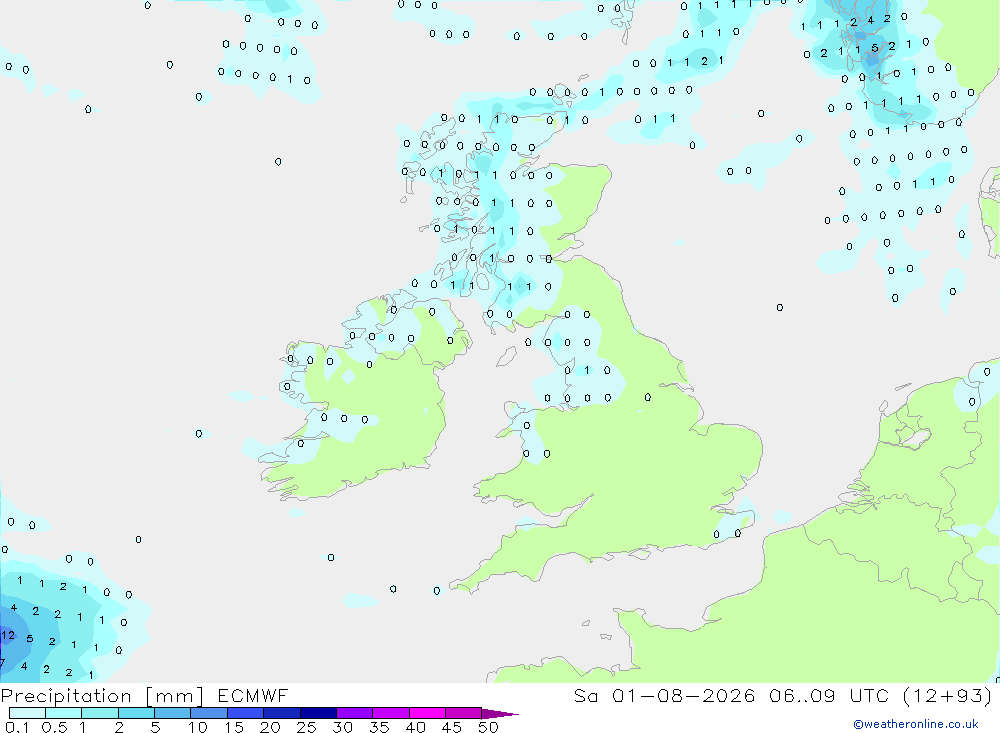Viewport: 1000px width, 733px height.
Task: Select the 30–35 mm purple legend swatch
Action: (355, 713)
